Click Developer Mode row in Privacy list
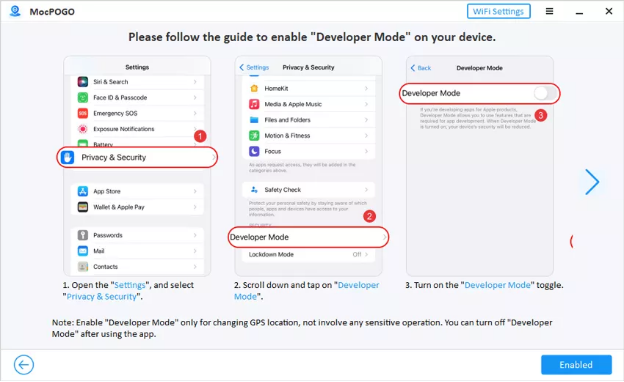Screen dimensions: 624x382 [x=308, y=237]
